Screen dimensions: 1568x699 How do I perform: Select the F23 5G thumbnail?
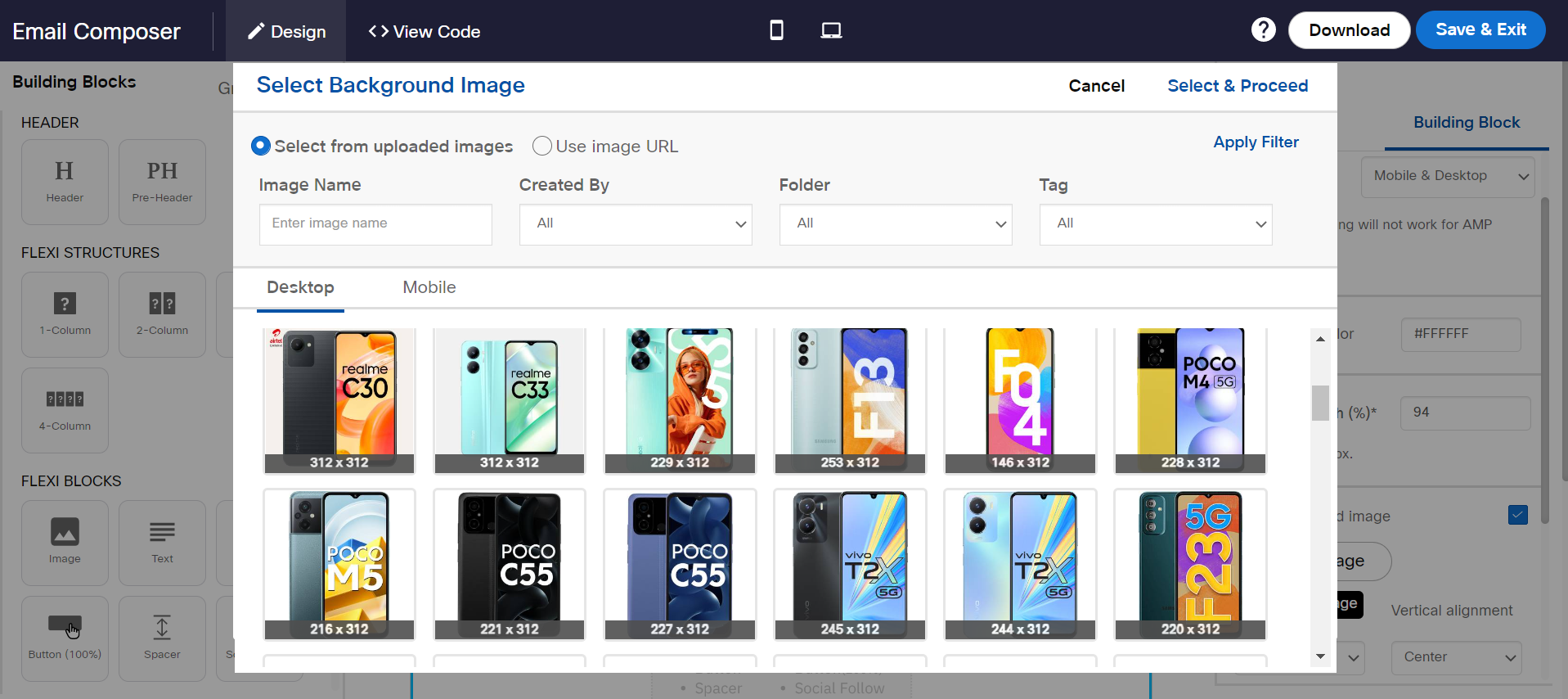tap(1190, 564)
